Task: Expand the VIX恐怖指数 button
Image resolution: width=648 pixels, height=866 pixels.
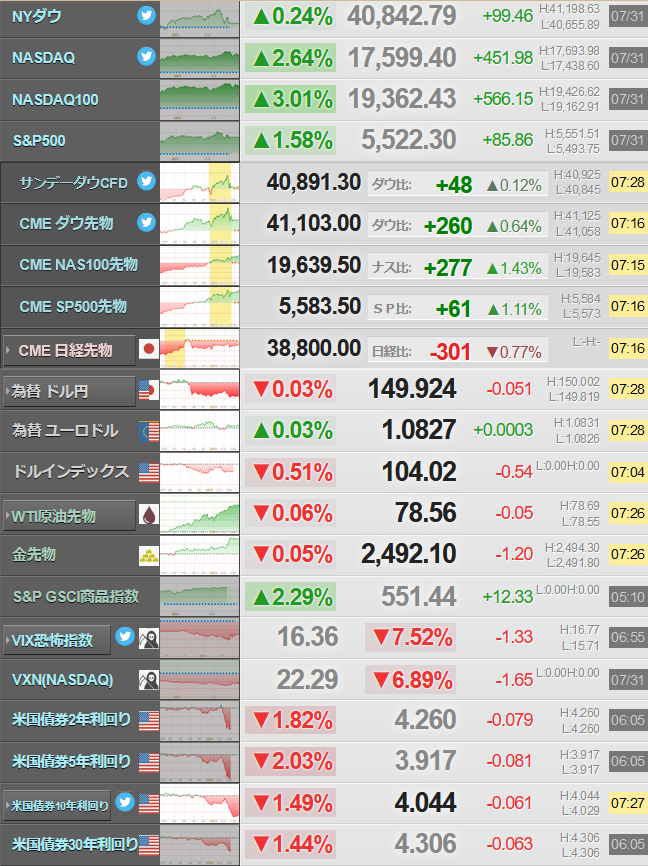Action: pos(57,640)
